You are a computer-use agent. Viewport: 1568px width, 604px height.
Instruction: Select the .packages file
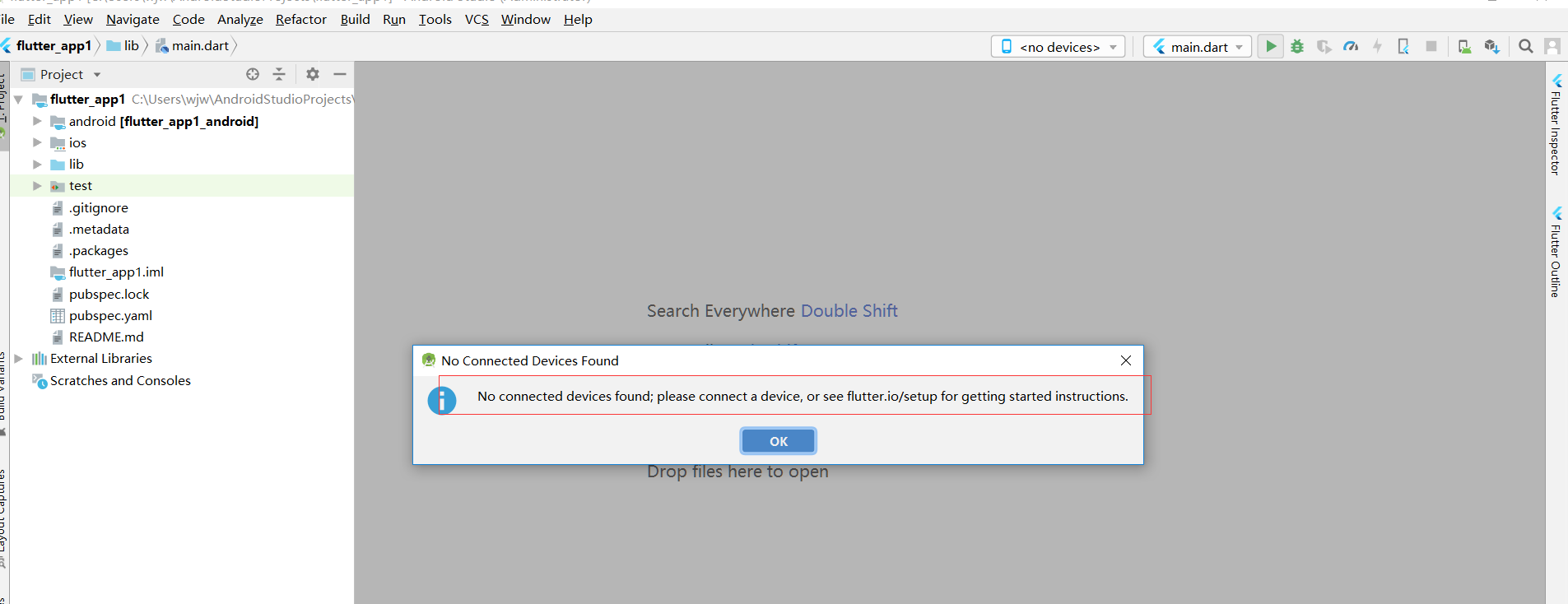click(x=99, y=250)
